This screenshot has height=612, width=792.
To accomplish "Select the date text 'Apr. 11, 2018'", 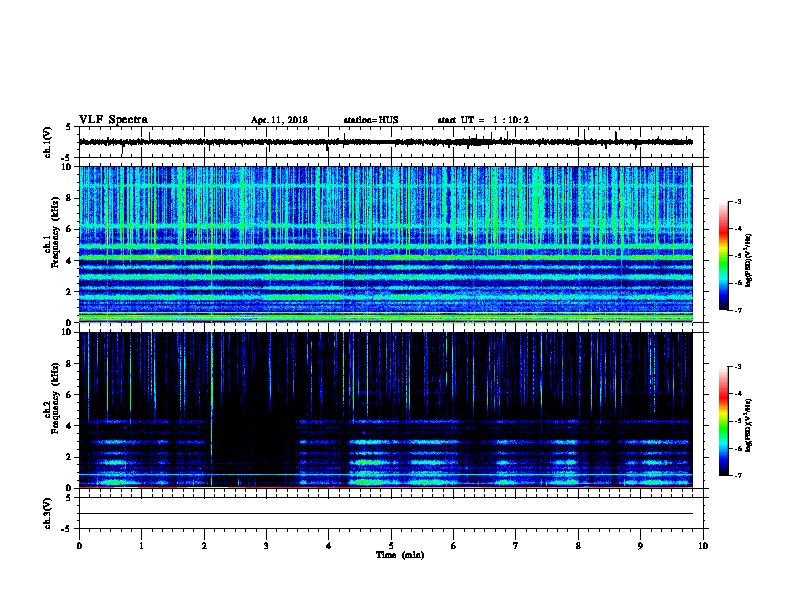I will click(279, 120).
